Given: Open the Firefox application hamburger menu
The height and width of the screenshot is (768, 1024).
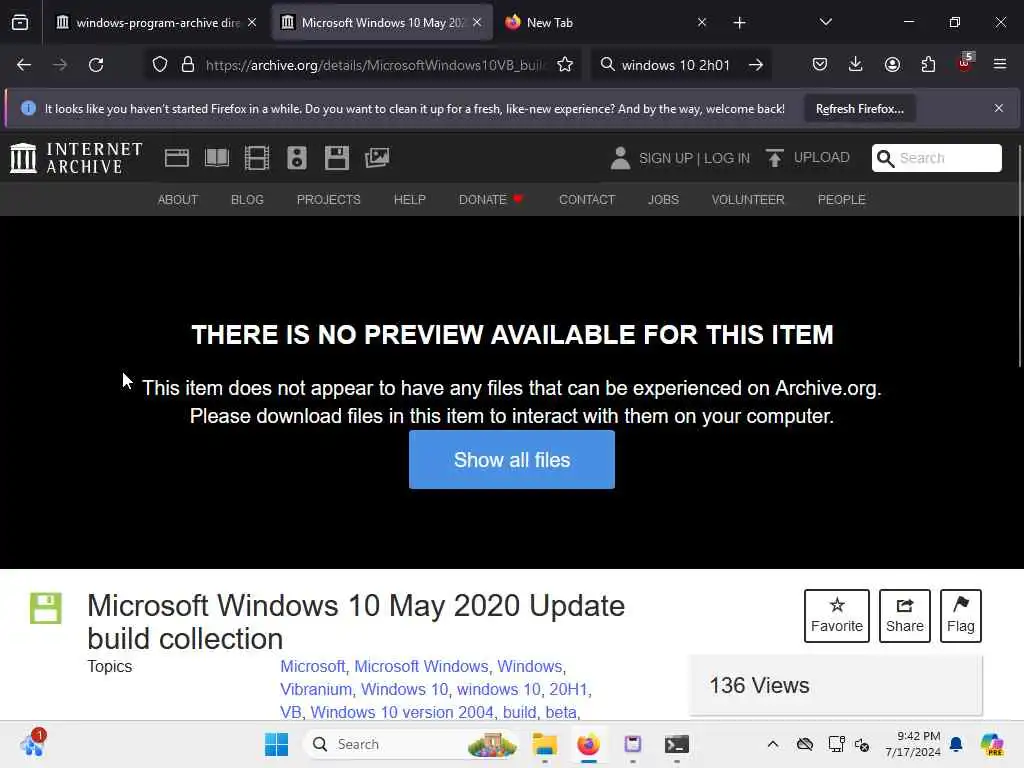Looking at the screenshot, I should coord(1000,65).
